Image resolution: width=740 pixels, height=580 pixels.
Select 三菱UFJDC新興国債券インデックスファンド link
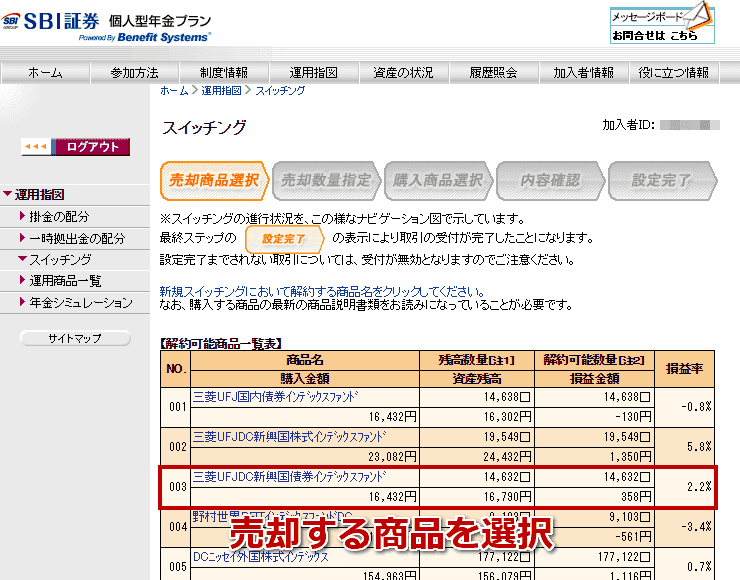289,476
